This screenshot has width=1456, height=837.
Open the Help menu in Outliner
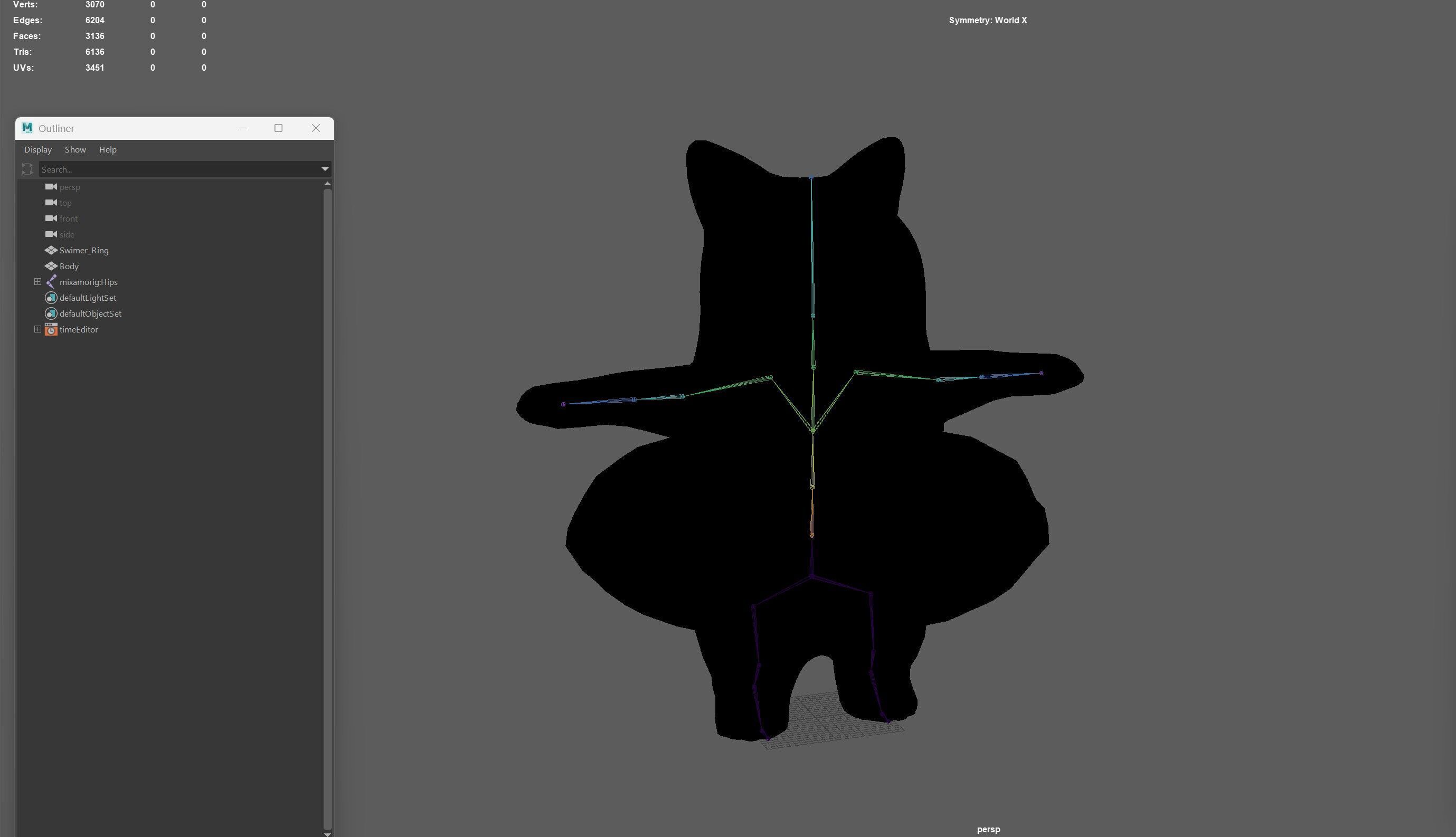pyautogui.click(x=108, y=149)
